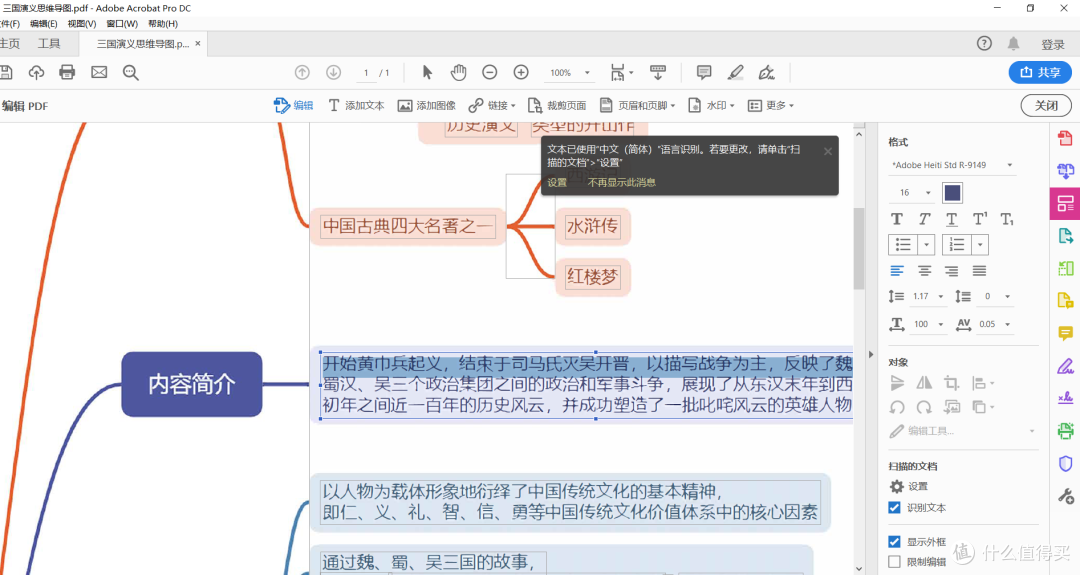Viewport: 1080px width, 575px height.
Task: Zoom out with the minus icon
Action: click(490, 72)
